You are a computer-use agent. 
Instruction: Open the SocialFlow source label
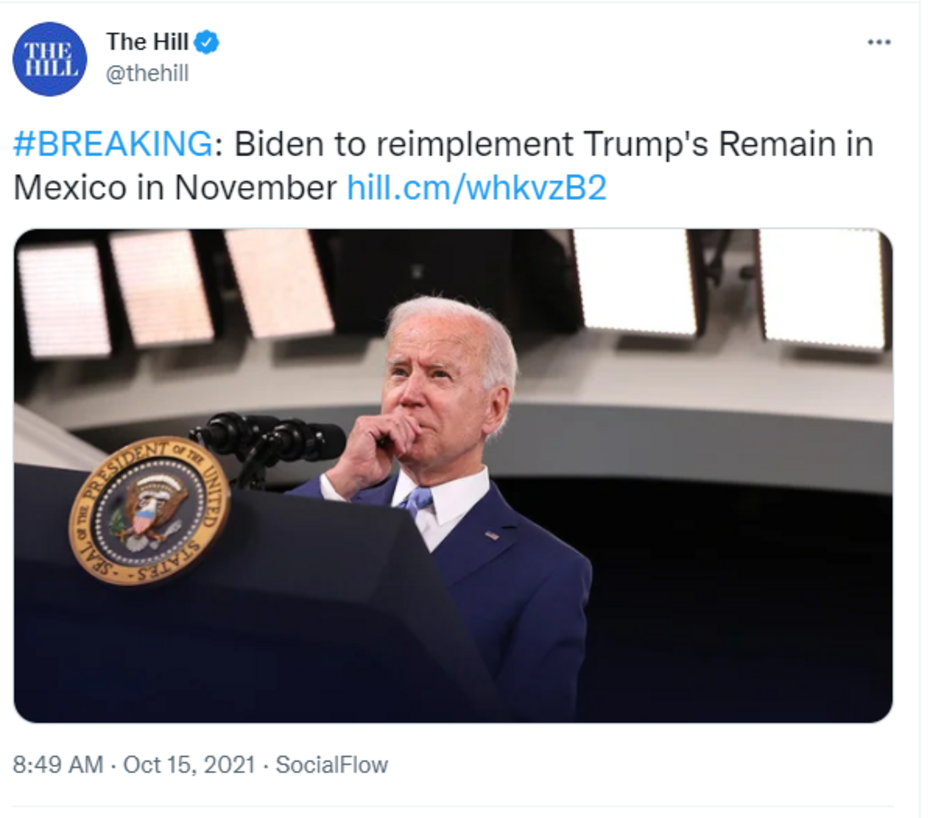click(x=332, y=765)
